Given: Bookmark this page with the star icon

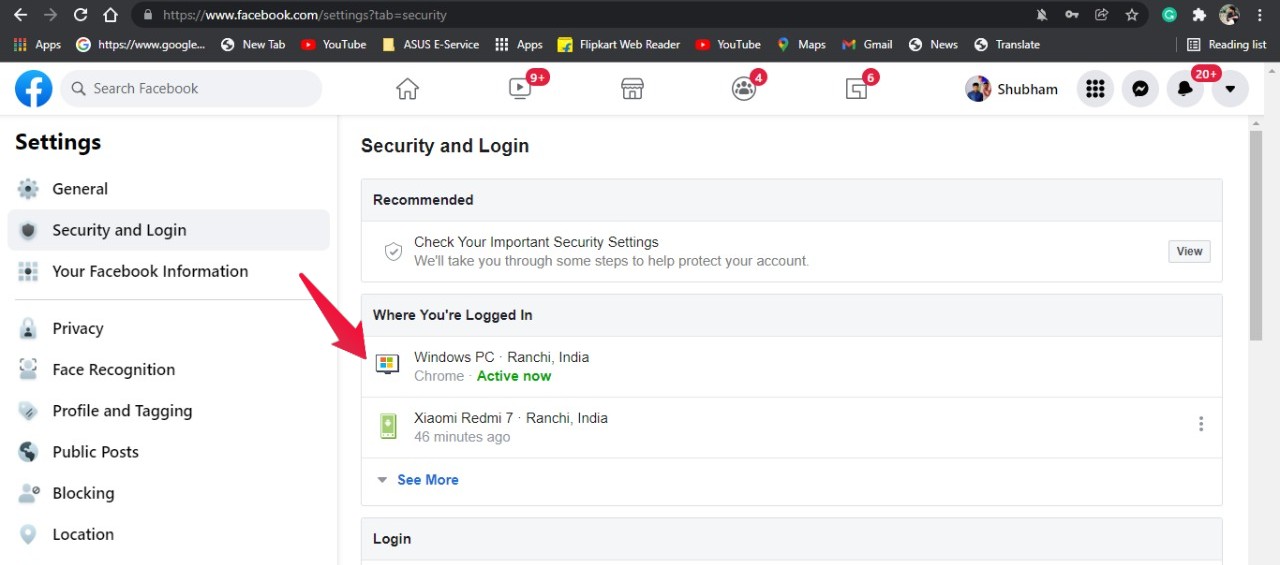Looking at the screenshot, I should click(1131, 15).
